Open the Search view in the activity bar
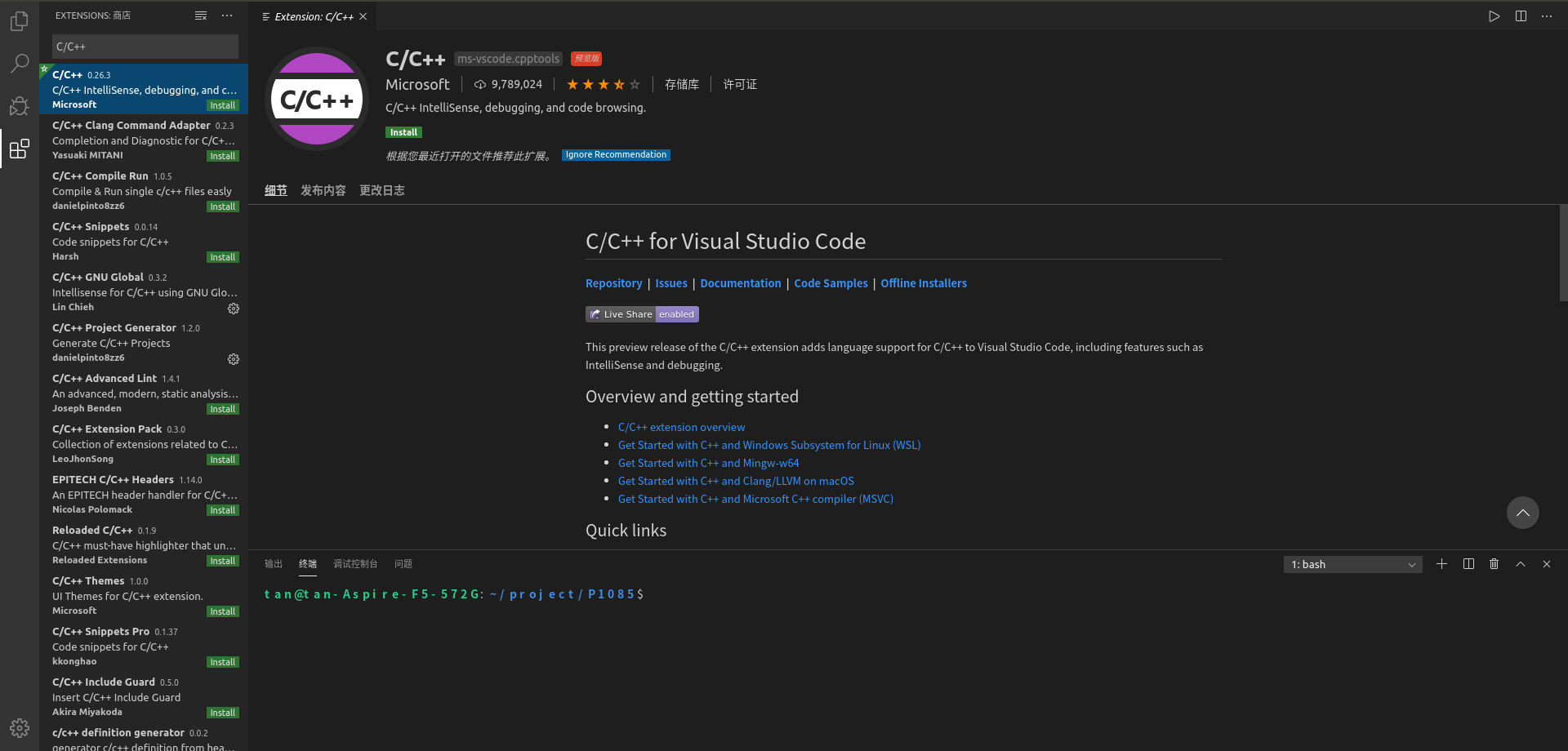This screenshot has height=751, width=1568. click(x=19, y=63)
